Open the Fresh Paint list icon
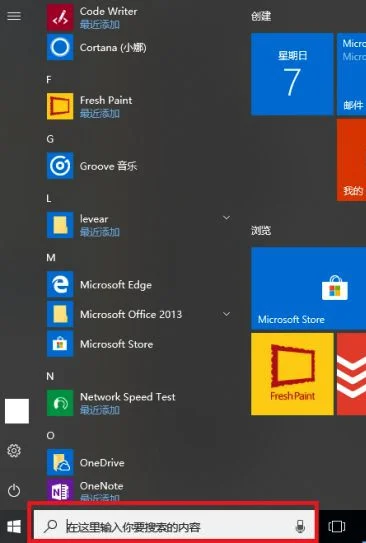 pos(60,106)
